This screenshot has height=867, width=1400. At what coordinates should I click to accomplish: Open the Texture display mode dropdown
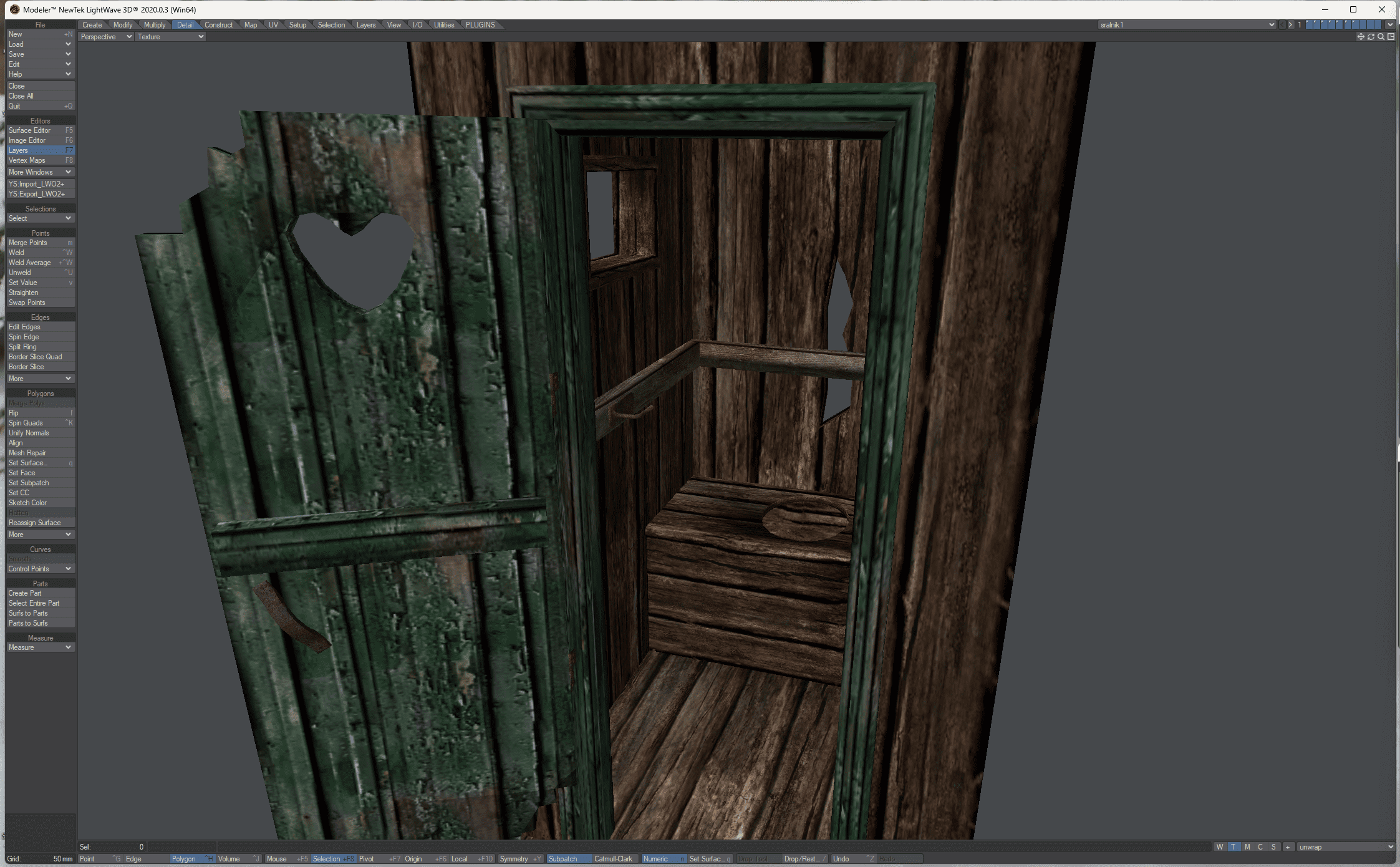[170, 37]
